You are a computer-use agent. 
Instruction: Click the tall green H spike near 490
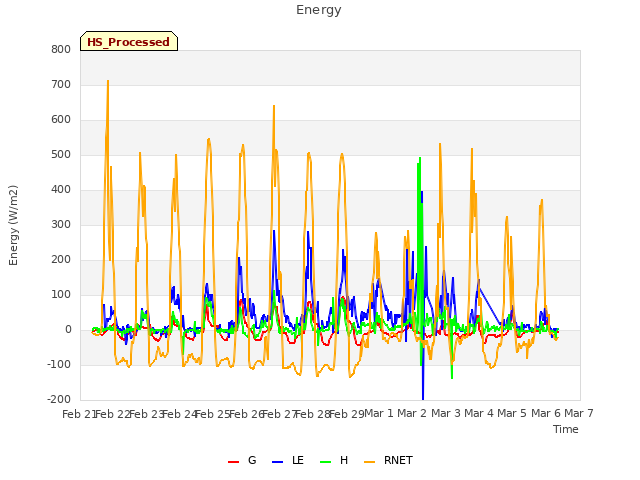pos(420,159)
